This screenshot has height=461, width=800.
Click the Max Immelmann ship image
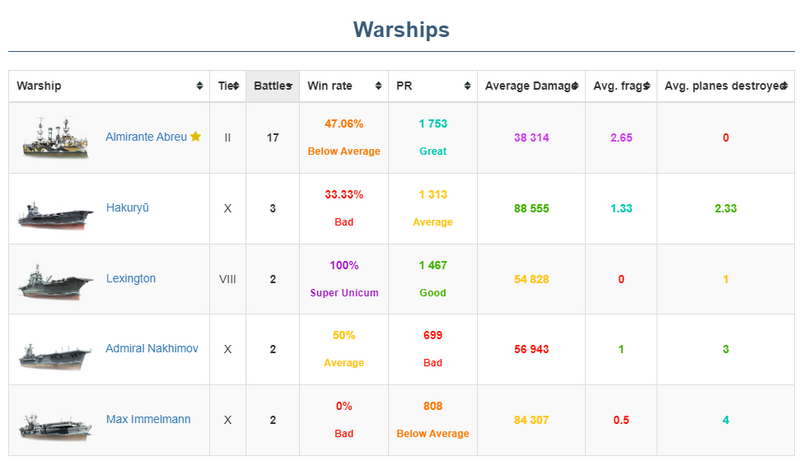tap(49, 421)
